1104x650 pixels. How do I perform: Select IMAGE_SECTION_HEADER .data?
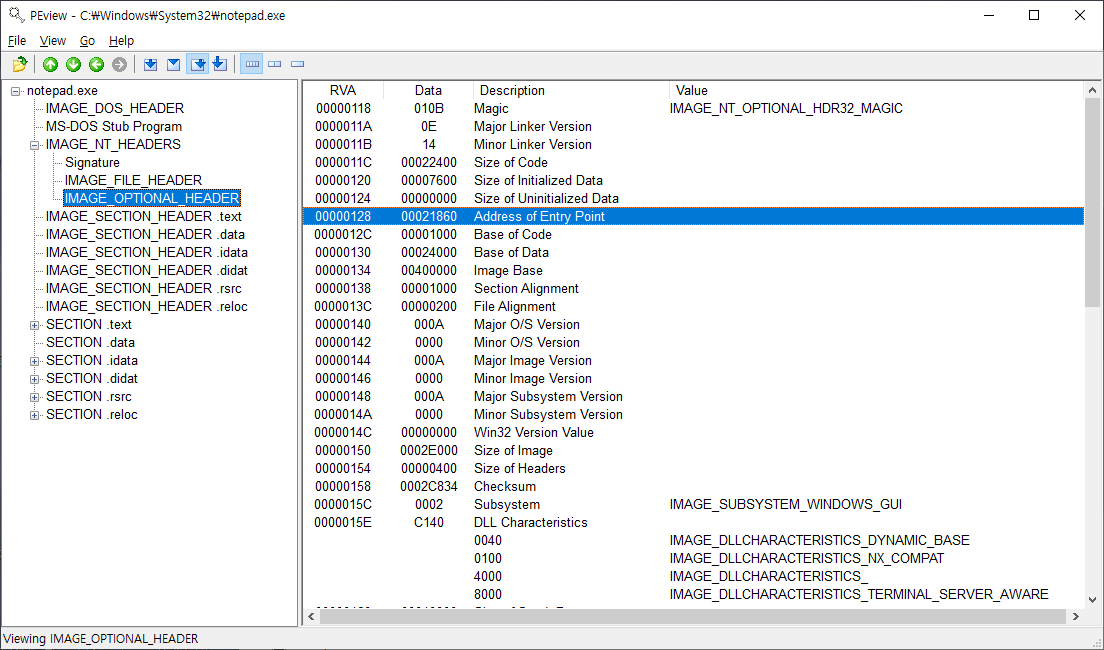pos(145,235)
